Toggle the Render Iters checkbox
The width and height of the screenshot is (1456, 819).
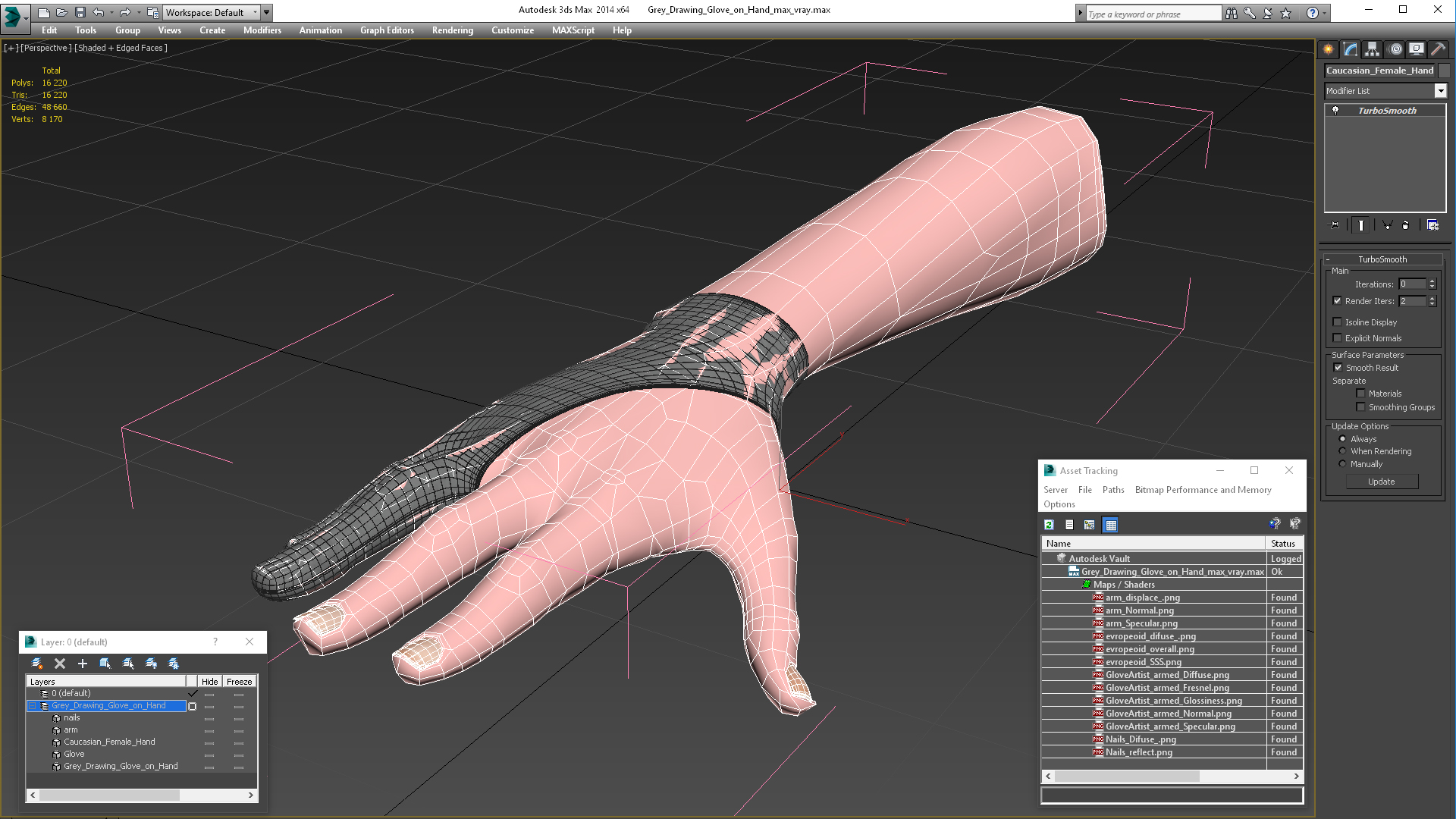(x=1338, y=301)
